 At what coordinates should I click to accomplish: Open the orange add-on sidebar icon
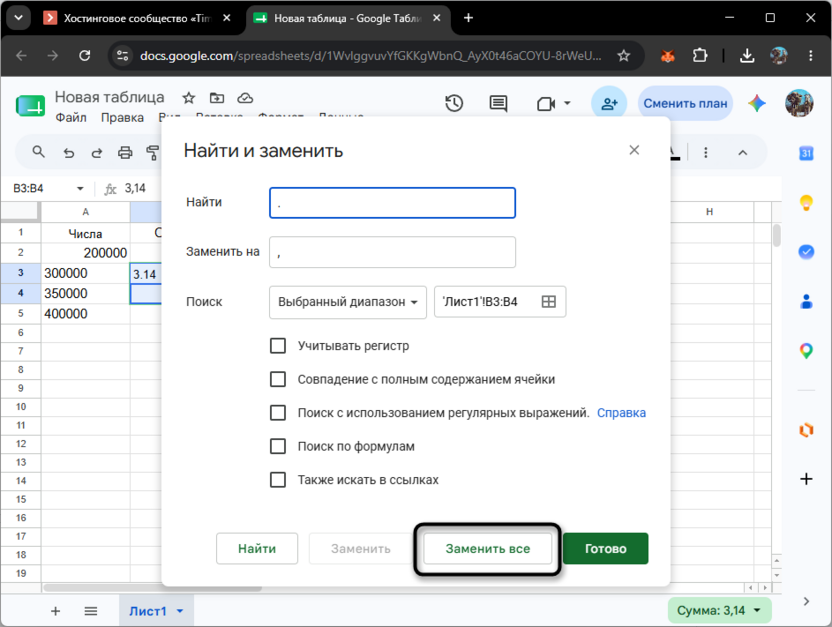pyautogui.click(x=806, y=429)
